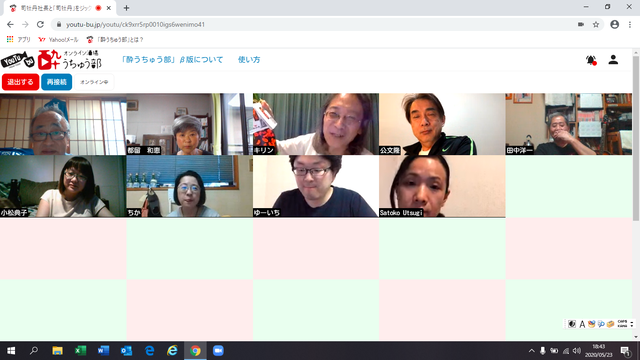Open the 「酔うちゅう部」β版について link

[172, 60]
